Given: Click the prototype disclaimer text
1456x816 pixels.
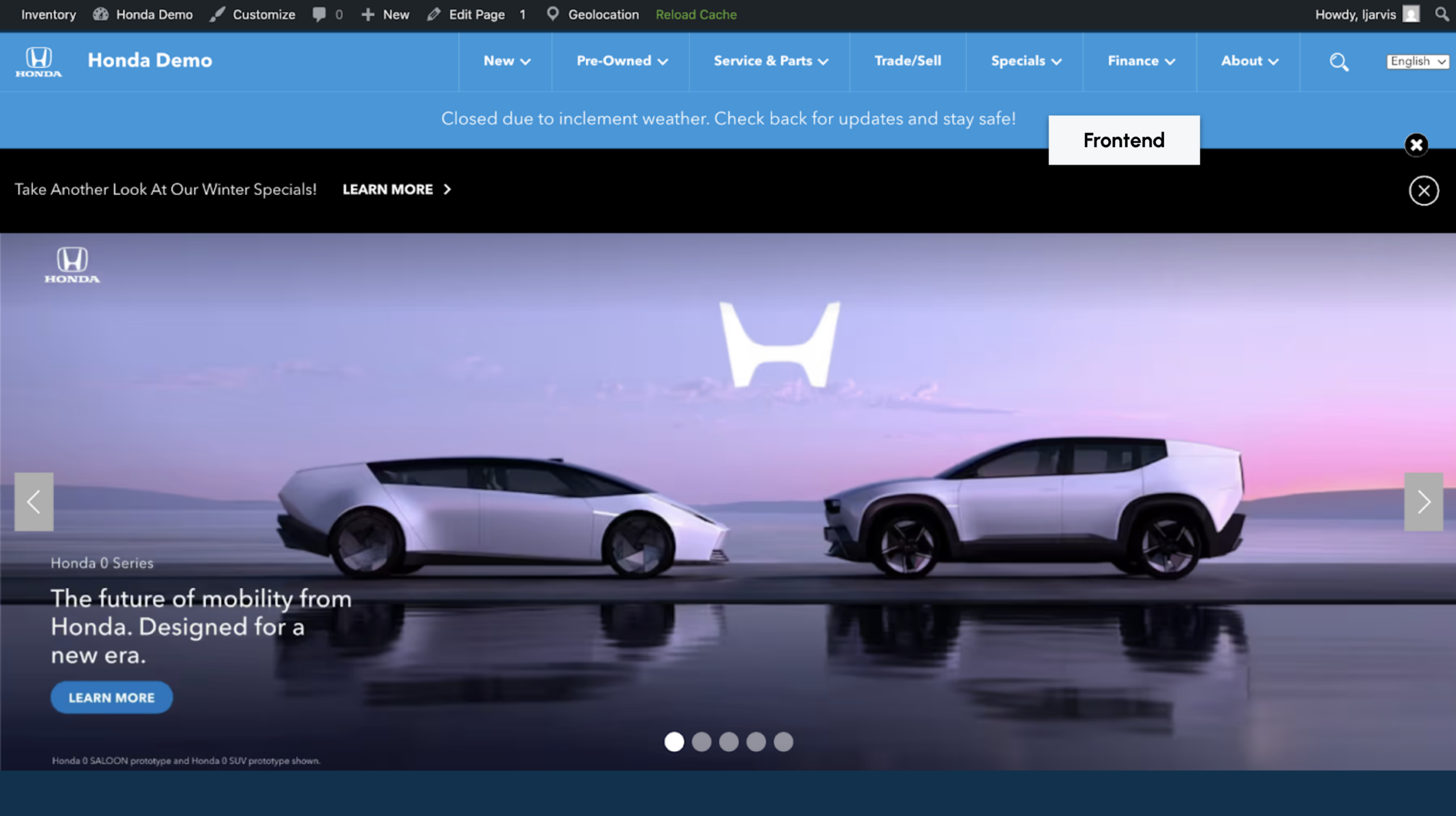Looking at the screenshot, I should [x=186, y=761].
